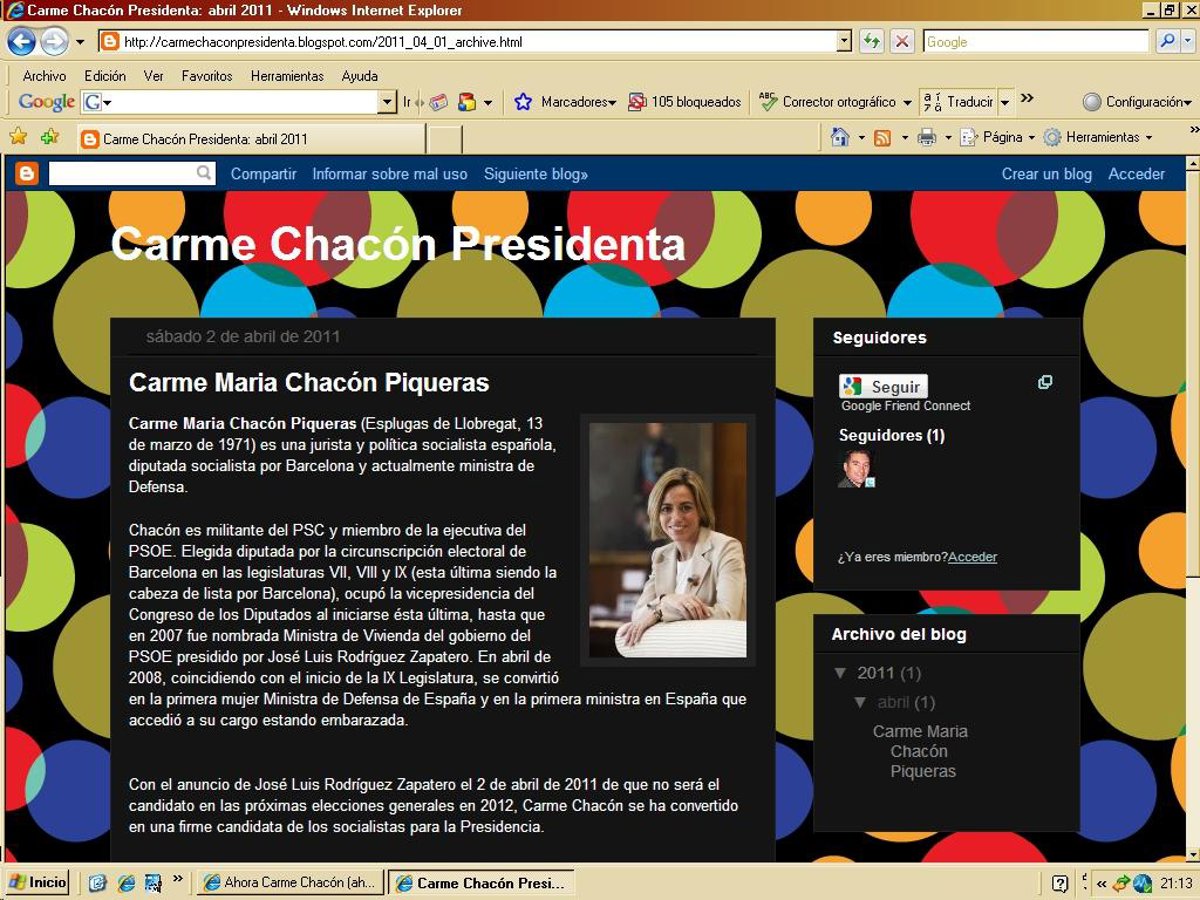
Task: Click the RSS feeds icon
Action: coord(882,137)
